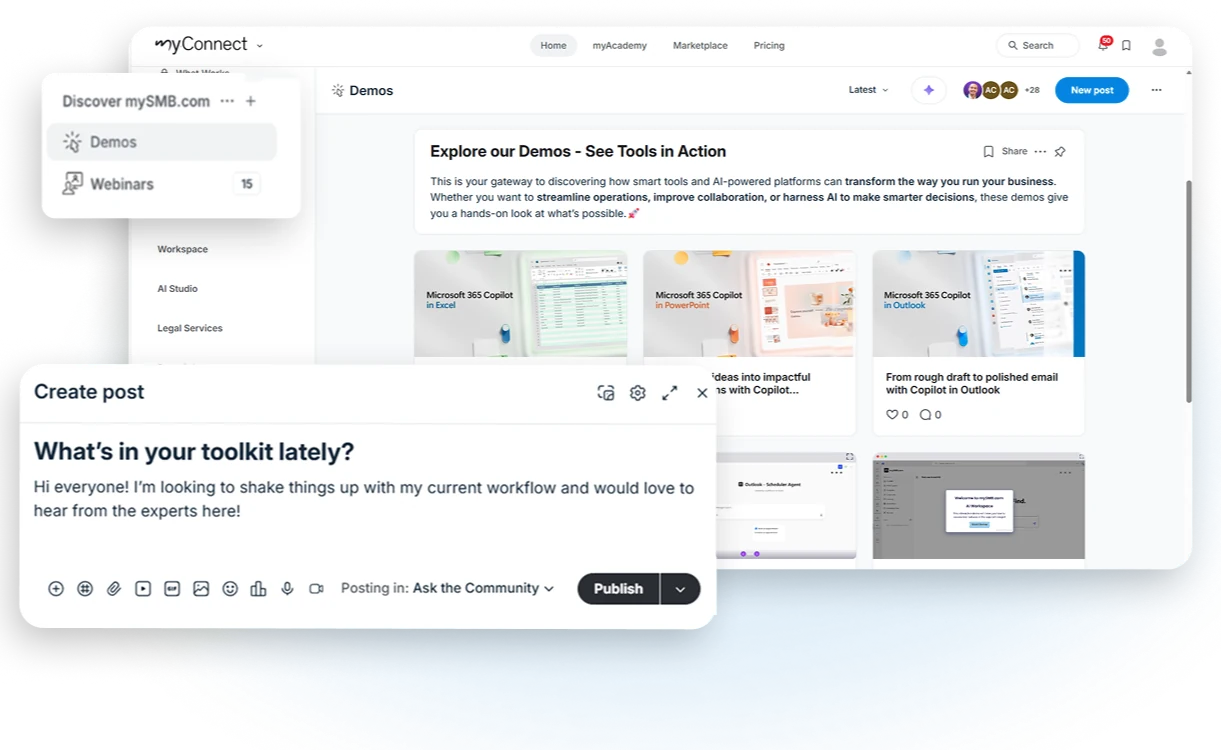Screen dimensions: 1221x750
Task: Insert a video with the play icon
Action: pos(143,589)
